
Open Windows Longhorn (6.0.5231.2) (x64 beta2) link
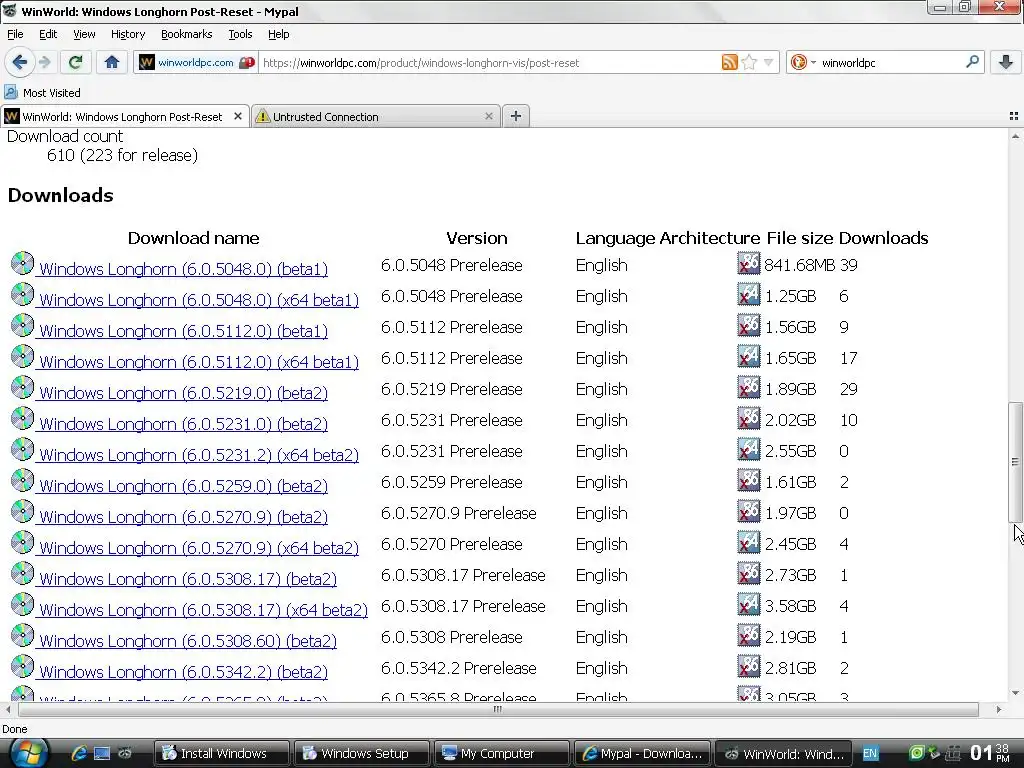coord(199,455)
